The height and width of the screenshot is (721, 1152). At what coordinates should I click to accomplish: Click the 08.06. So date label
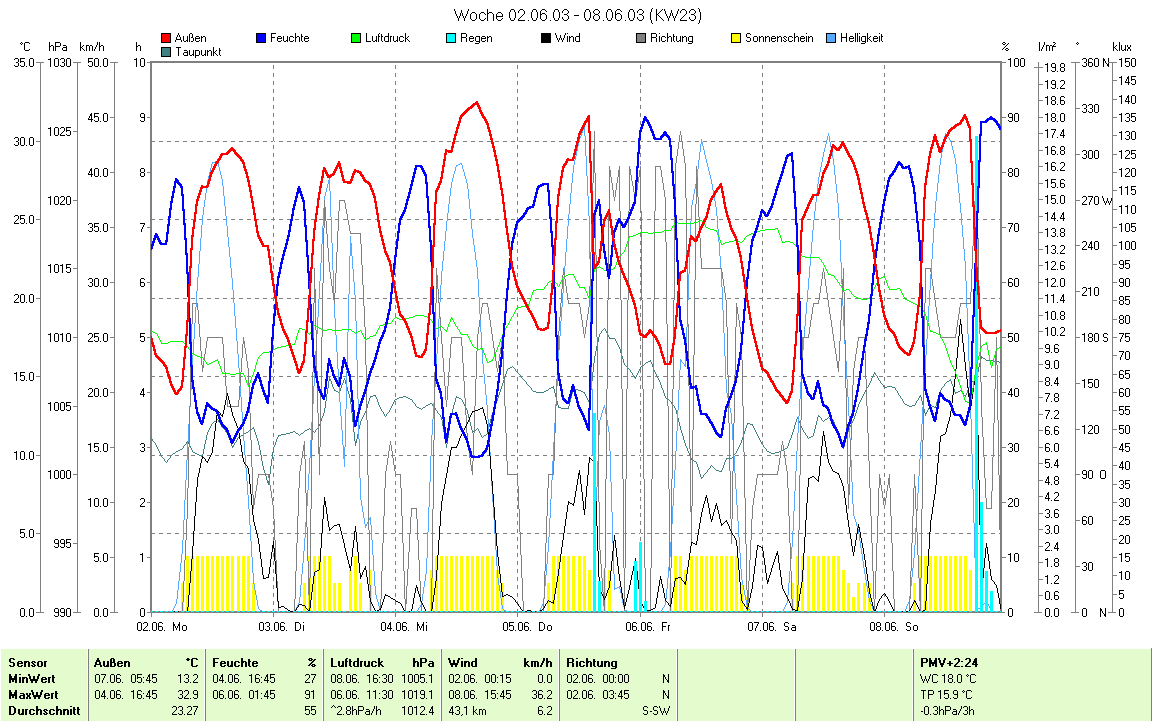point(893,627)
